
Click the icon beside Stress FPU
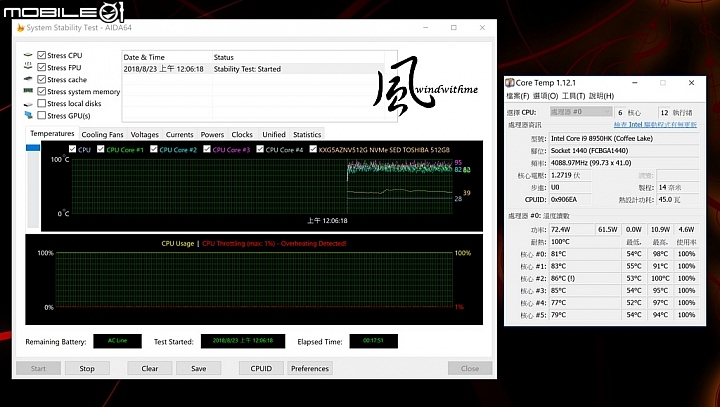[x=28, y=67]
